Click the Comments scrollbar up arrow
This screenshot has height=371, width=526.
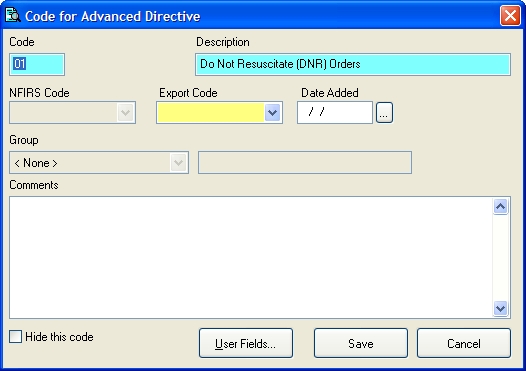point(501,206)
